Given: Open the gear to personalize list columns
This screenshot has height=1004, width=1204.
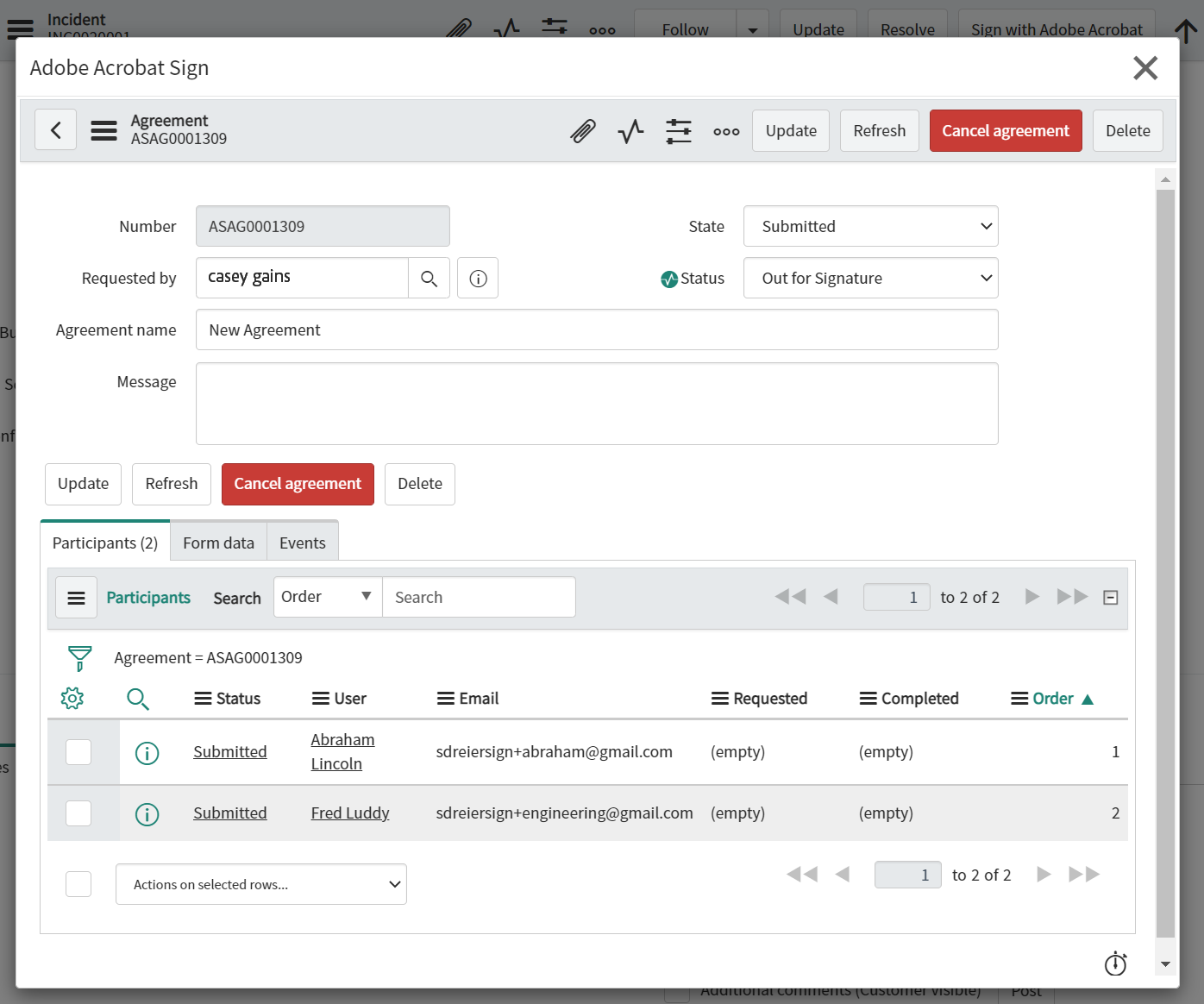Looking at the screenshot, I should (72, 698).
